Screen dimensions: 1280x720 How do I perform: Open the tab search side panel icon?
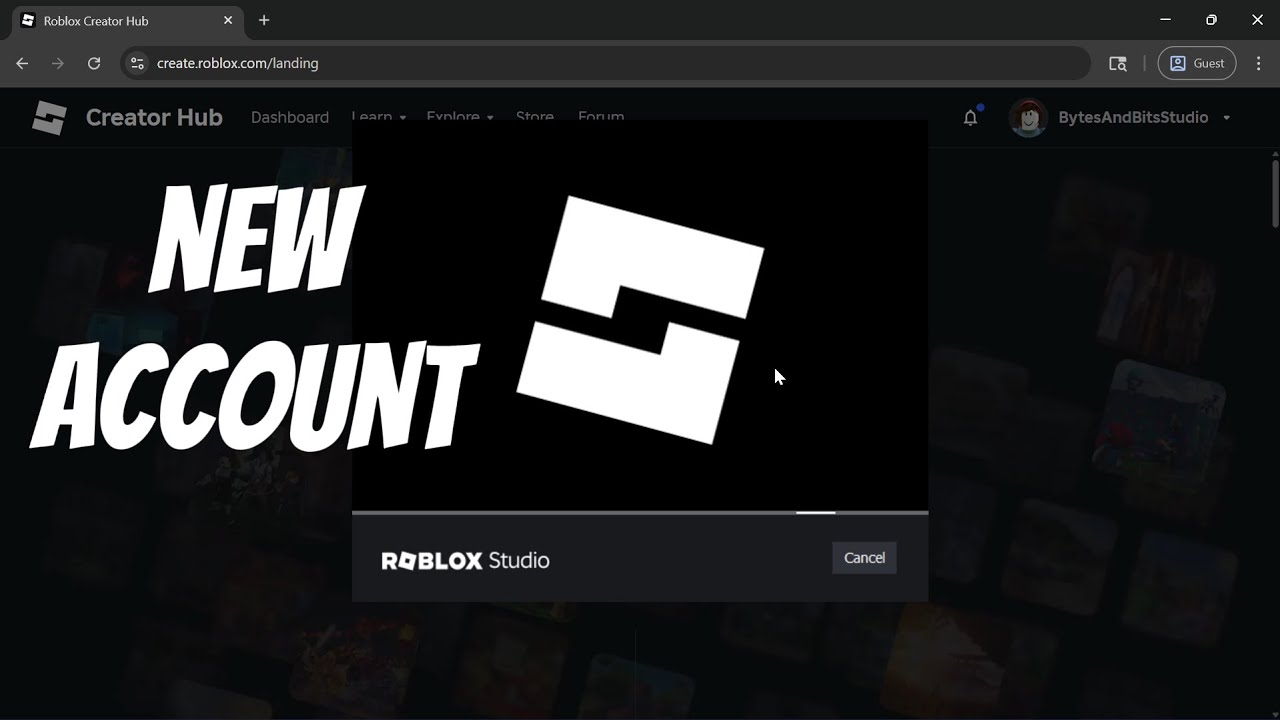coord(1118,63)
